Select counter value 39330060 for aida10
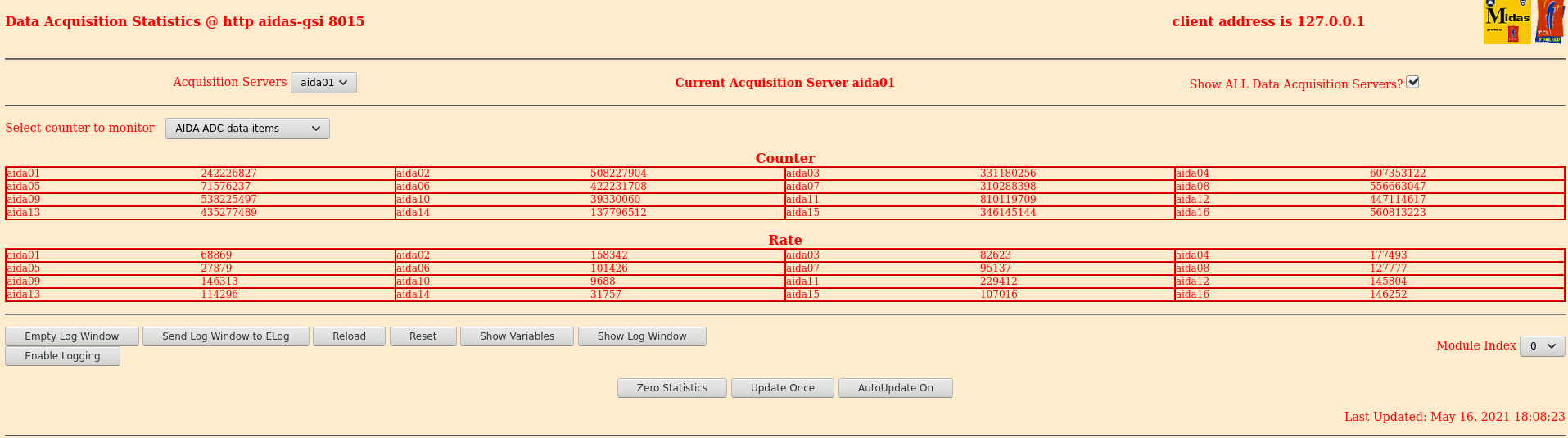Viewport: 1568px width, 438px height. tap(616, 200)
